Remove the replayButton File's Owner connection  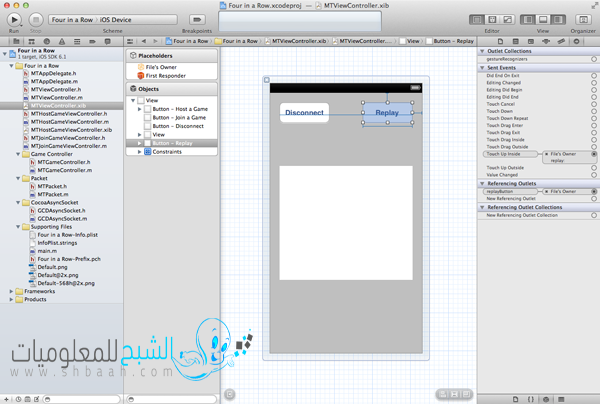point(546,191)
